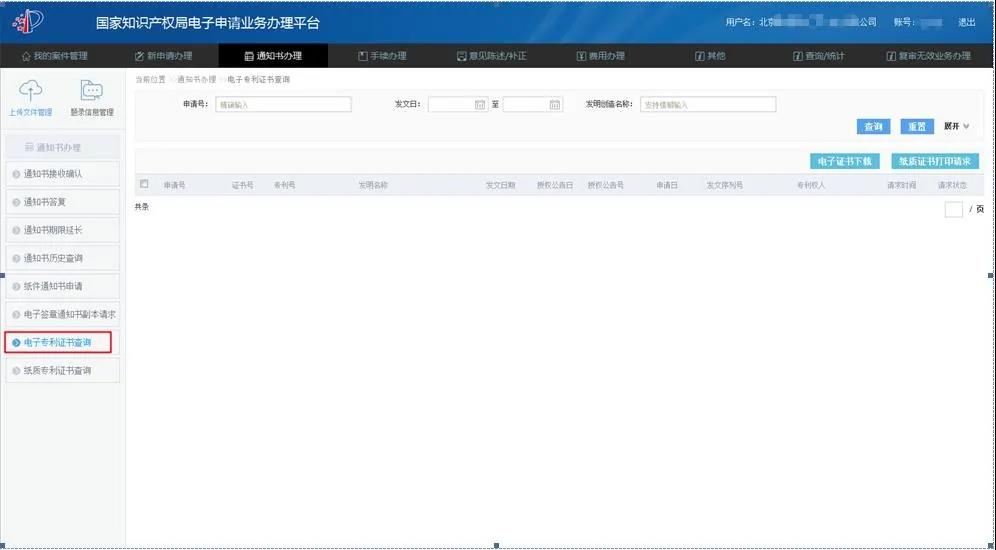Expand the search filters with 展开
Screen dimensions: 996x550
click(x=956, y=127)
